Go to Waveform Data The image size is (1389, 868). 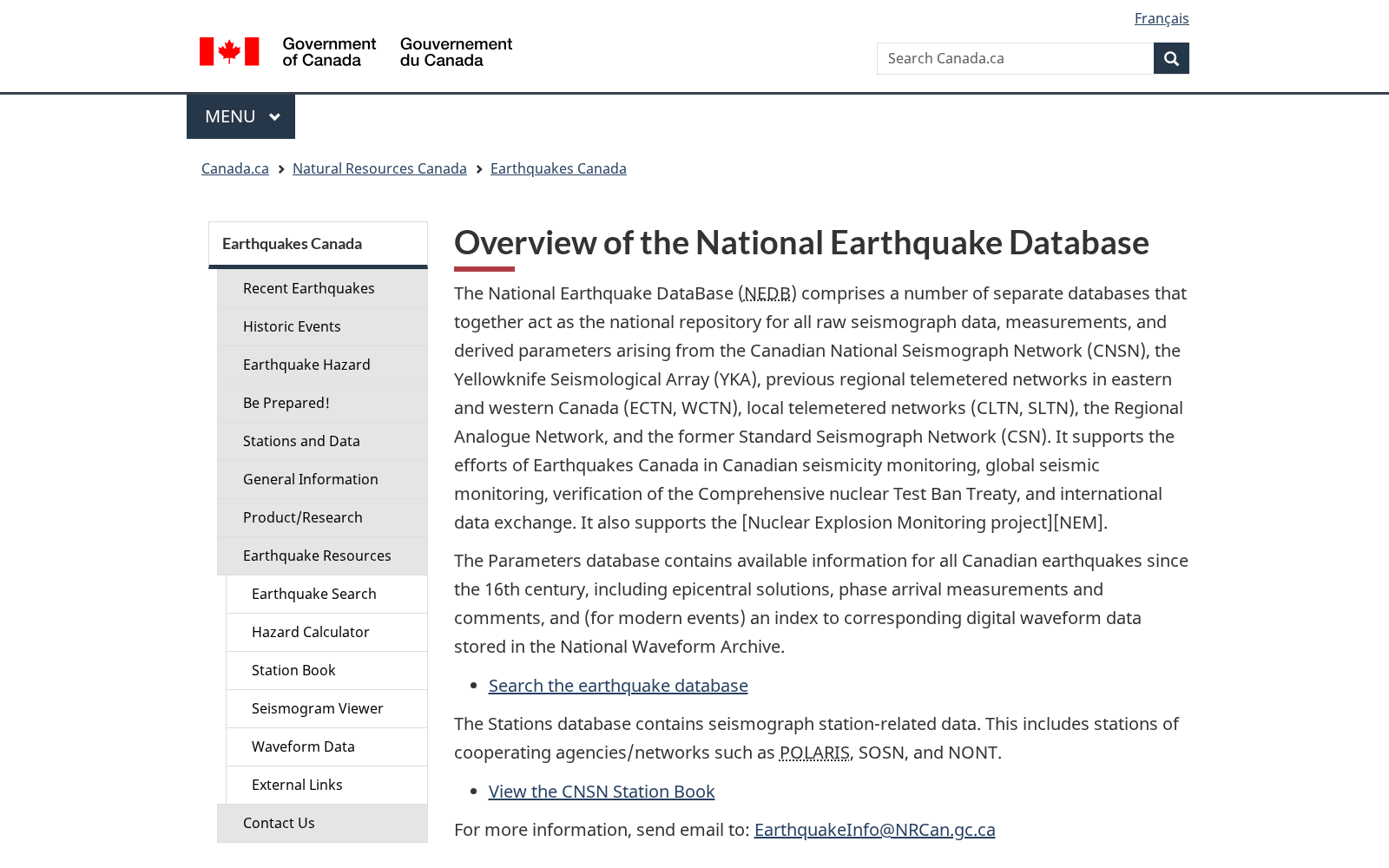click(x=326, y=746)
